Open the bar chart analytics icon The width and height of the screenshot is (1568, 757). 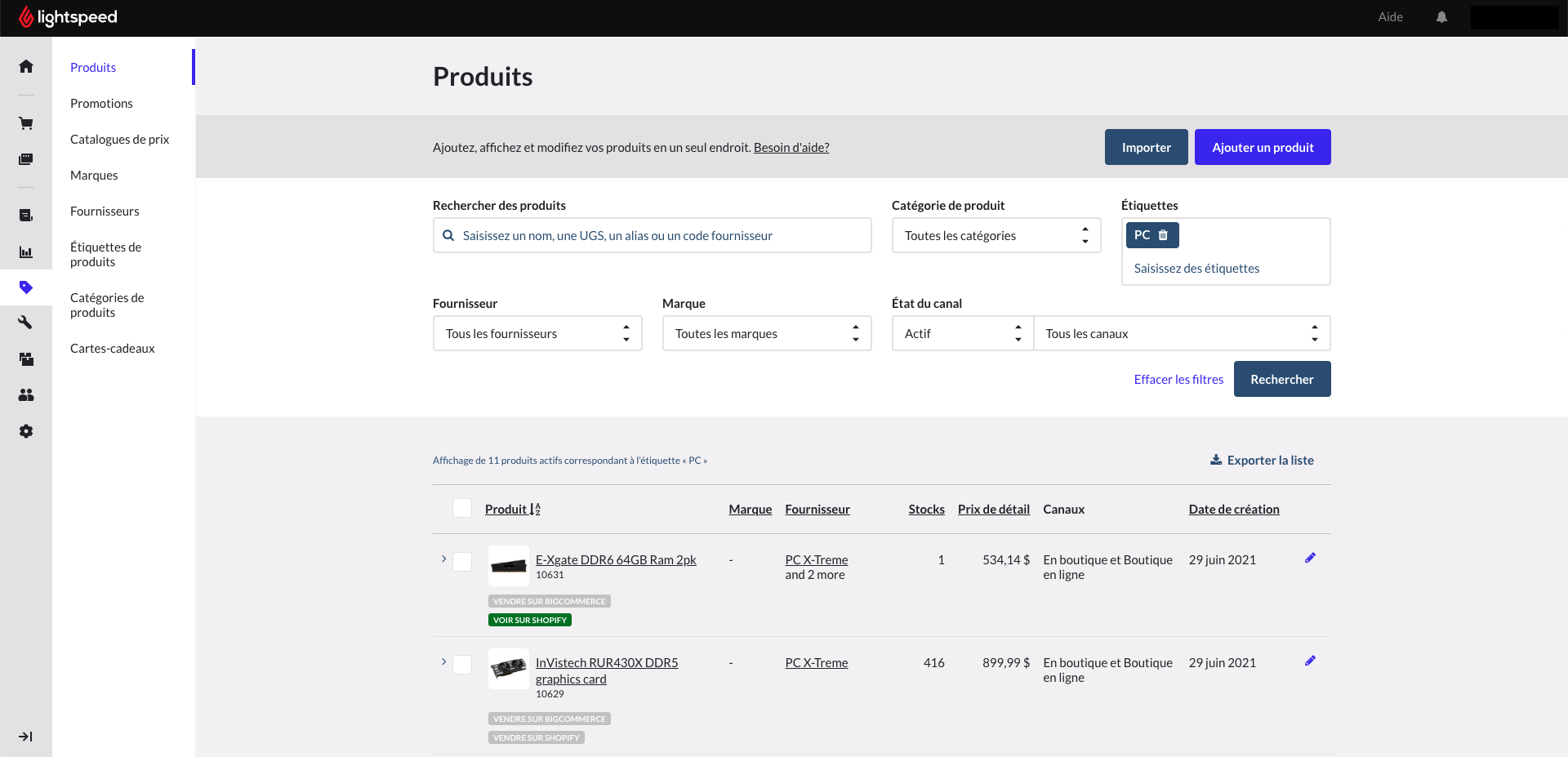click(25, 252)
